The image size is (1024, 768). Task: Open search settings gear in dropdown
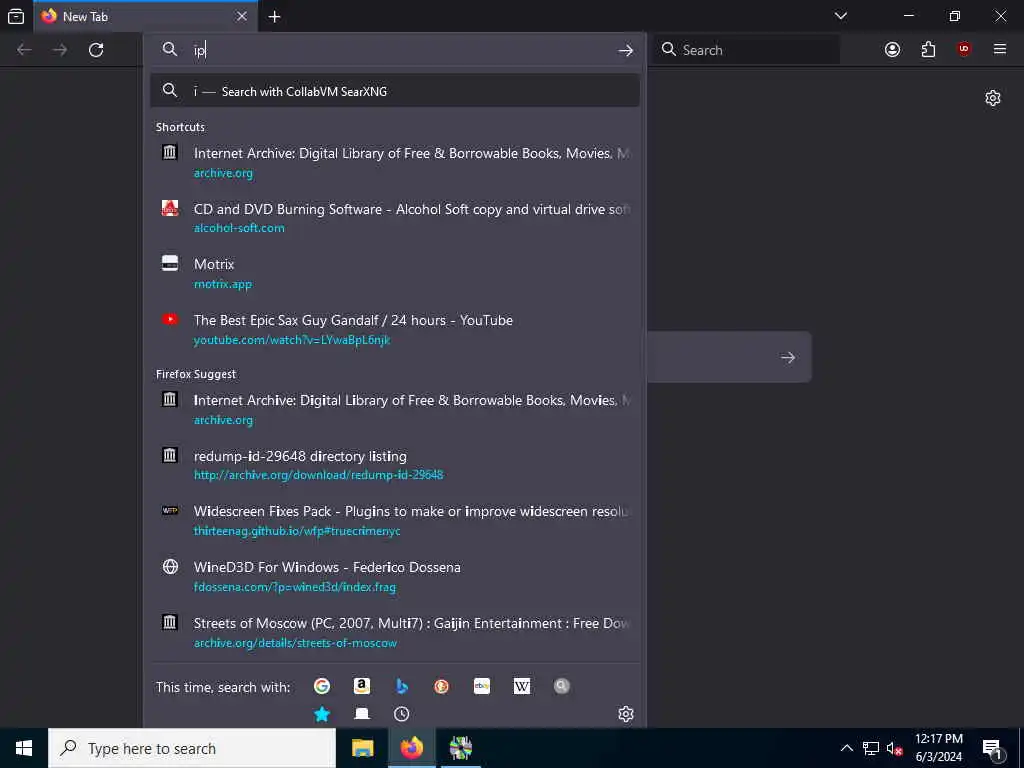(626, 714)
